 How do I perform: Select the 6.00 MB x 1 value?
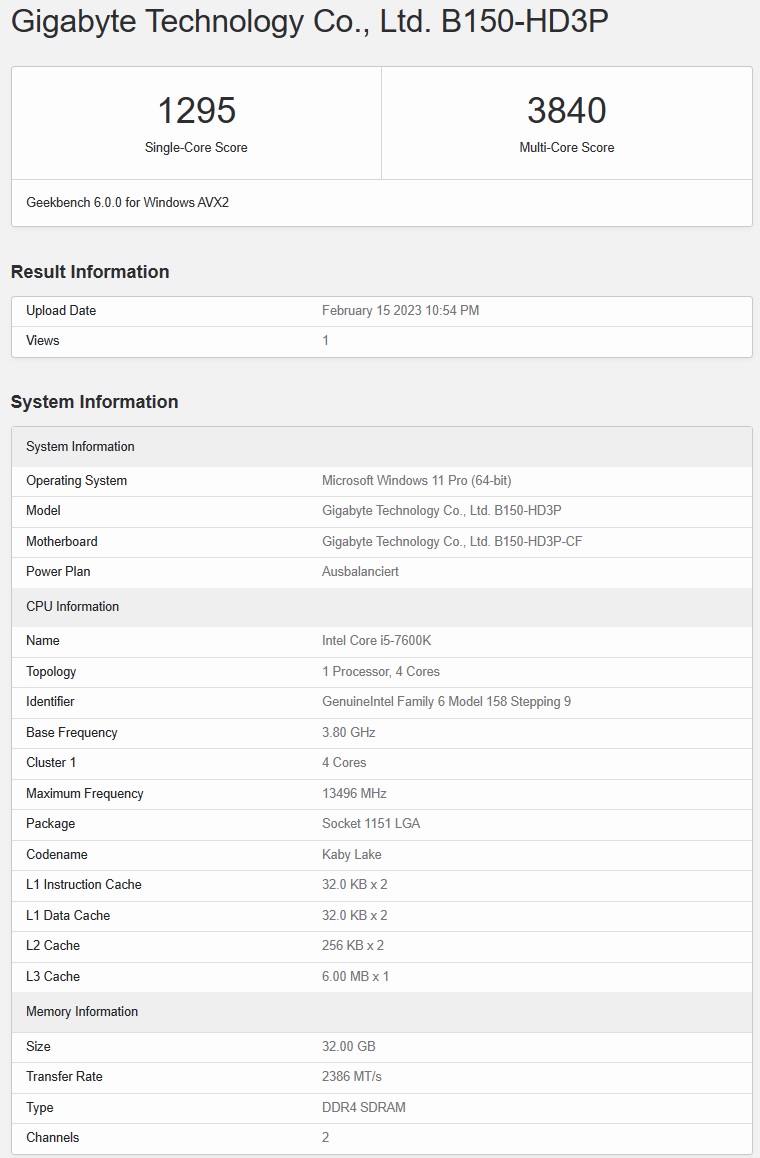pos(355,977)
